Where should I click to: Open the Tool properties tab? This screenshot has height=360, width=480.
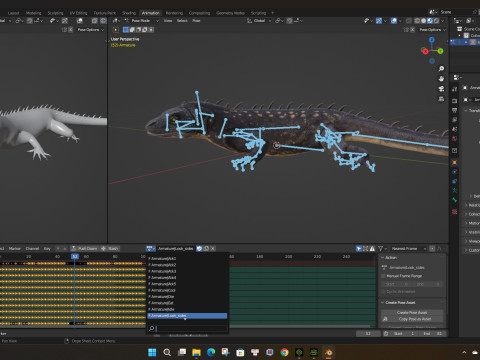tap(455, 89)
